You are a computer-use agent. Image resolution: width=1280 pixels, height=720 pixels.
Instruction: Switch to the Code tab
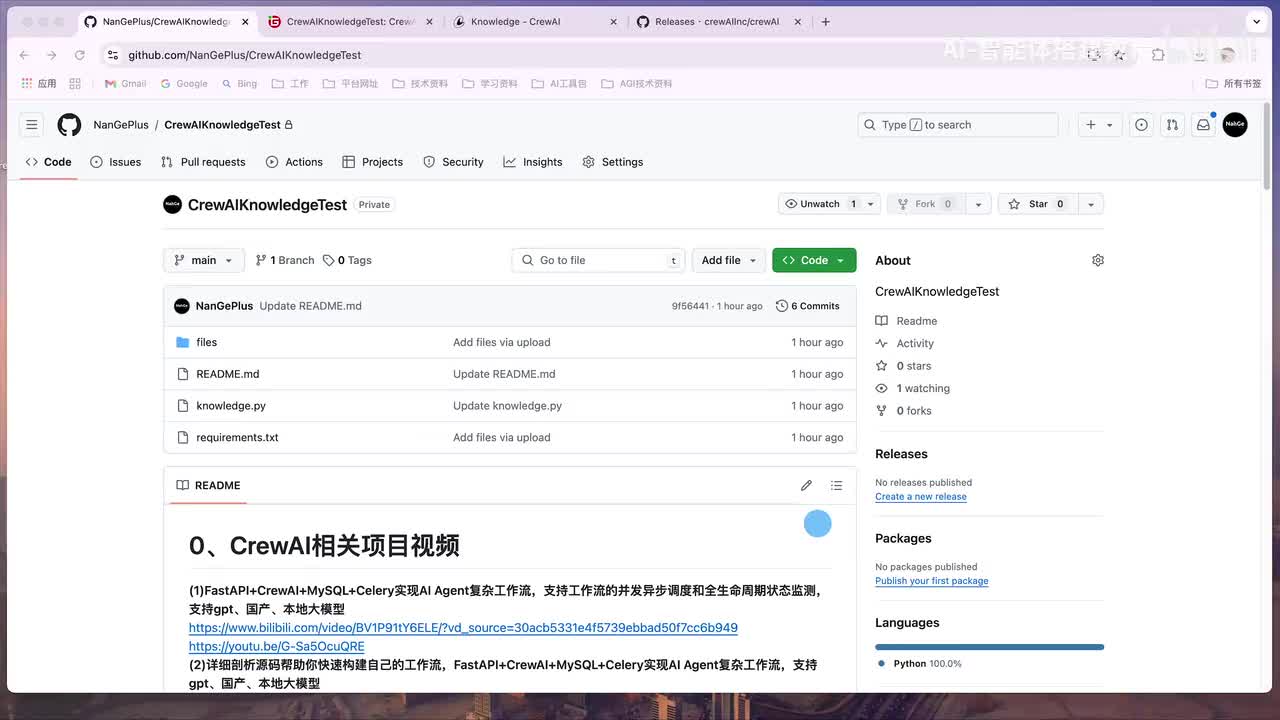pos(48,162)
